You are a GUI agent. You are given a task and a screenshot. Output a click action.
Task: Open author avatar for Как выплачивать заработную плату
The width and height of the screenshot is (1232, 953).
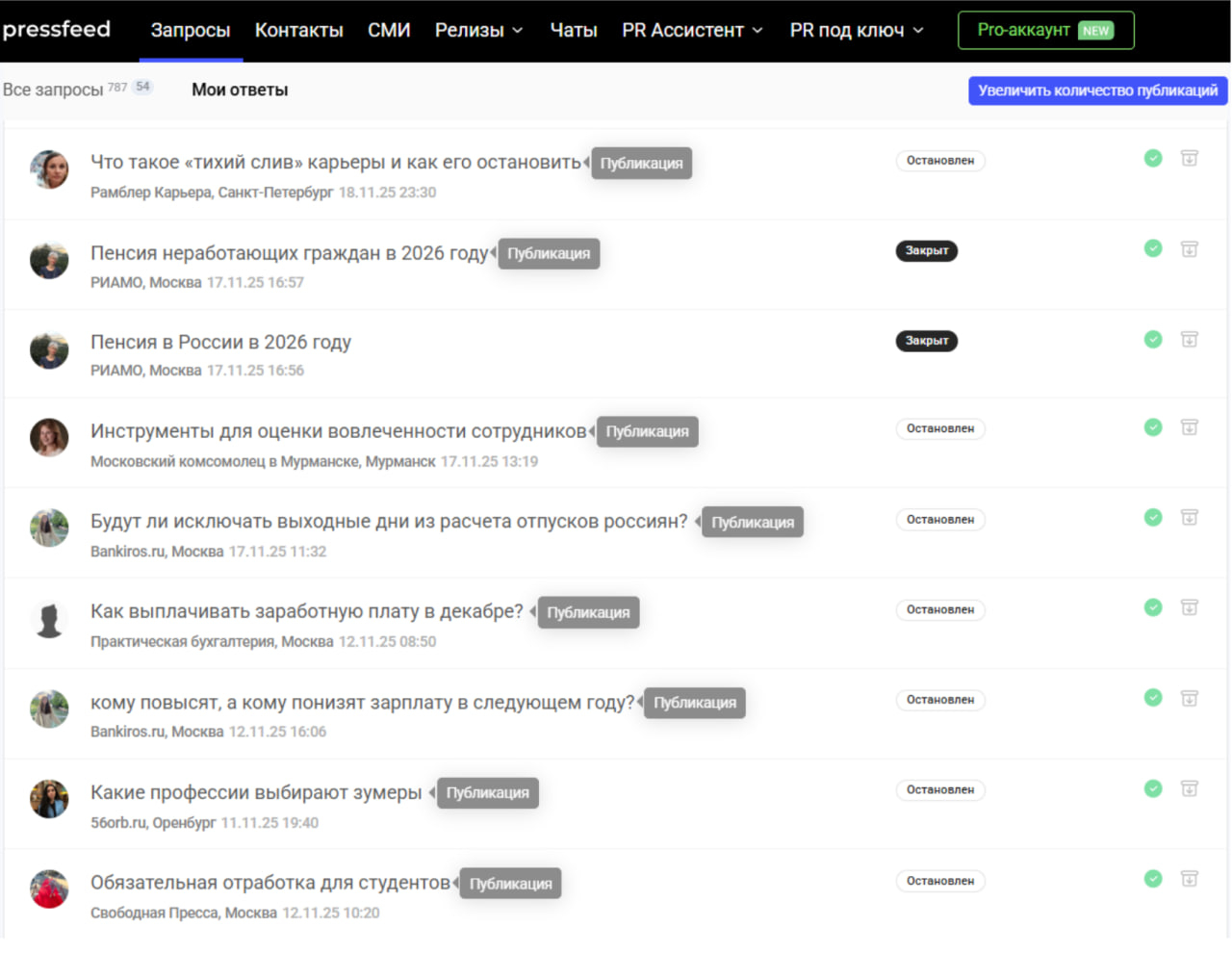pos(49,619)
